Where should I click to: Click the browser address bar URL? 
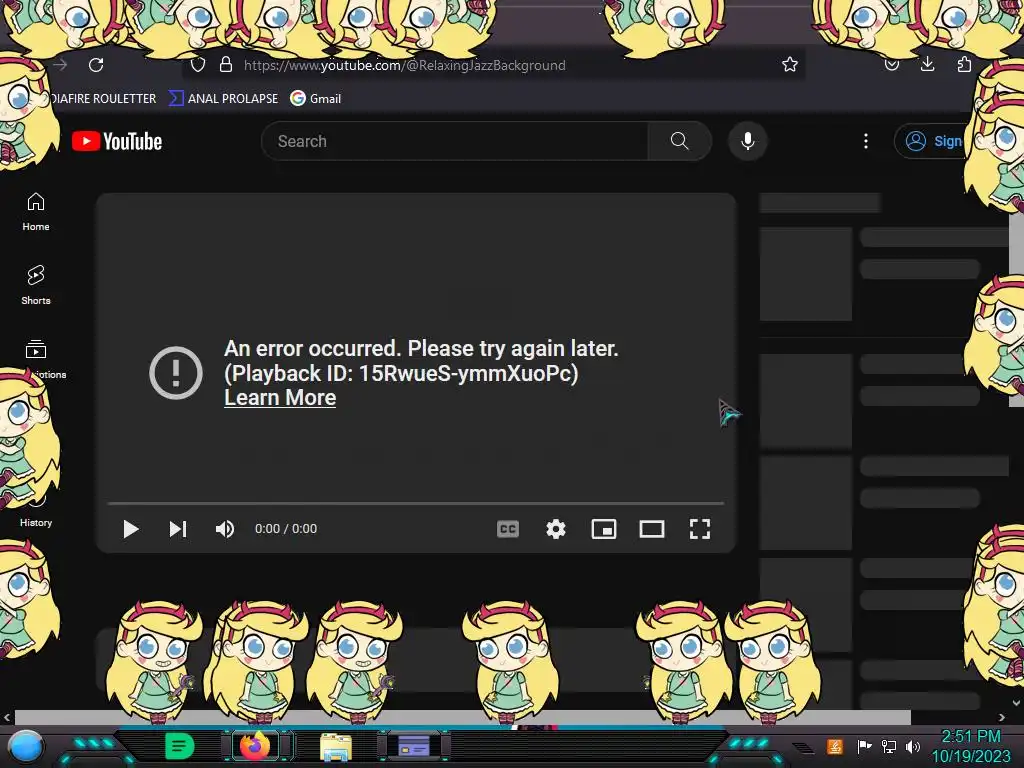click(x=405, y=65)
